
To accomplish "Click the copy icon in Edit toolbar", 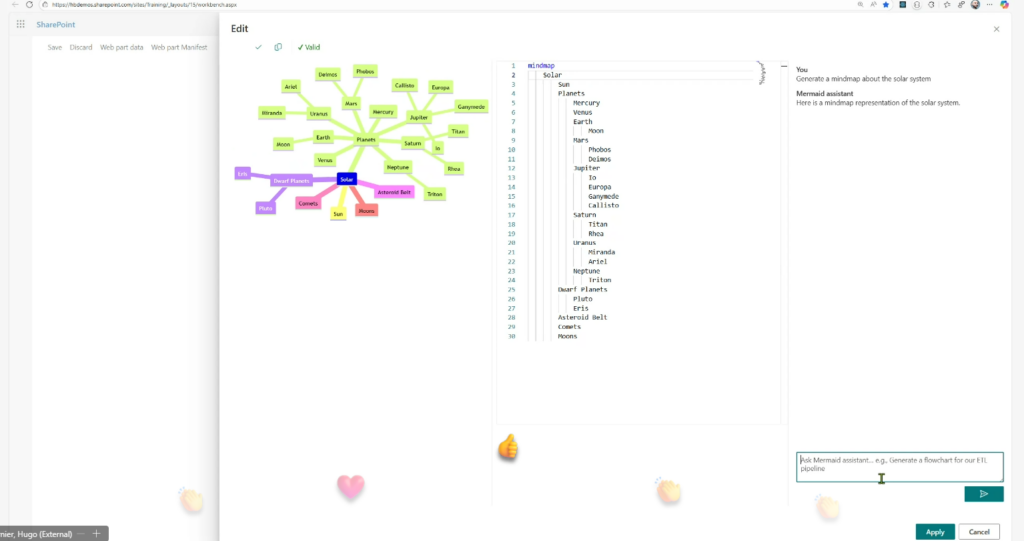I will click(278, 47).
